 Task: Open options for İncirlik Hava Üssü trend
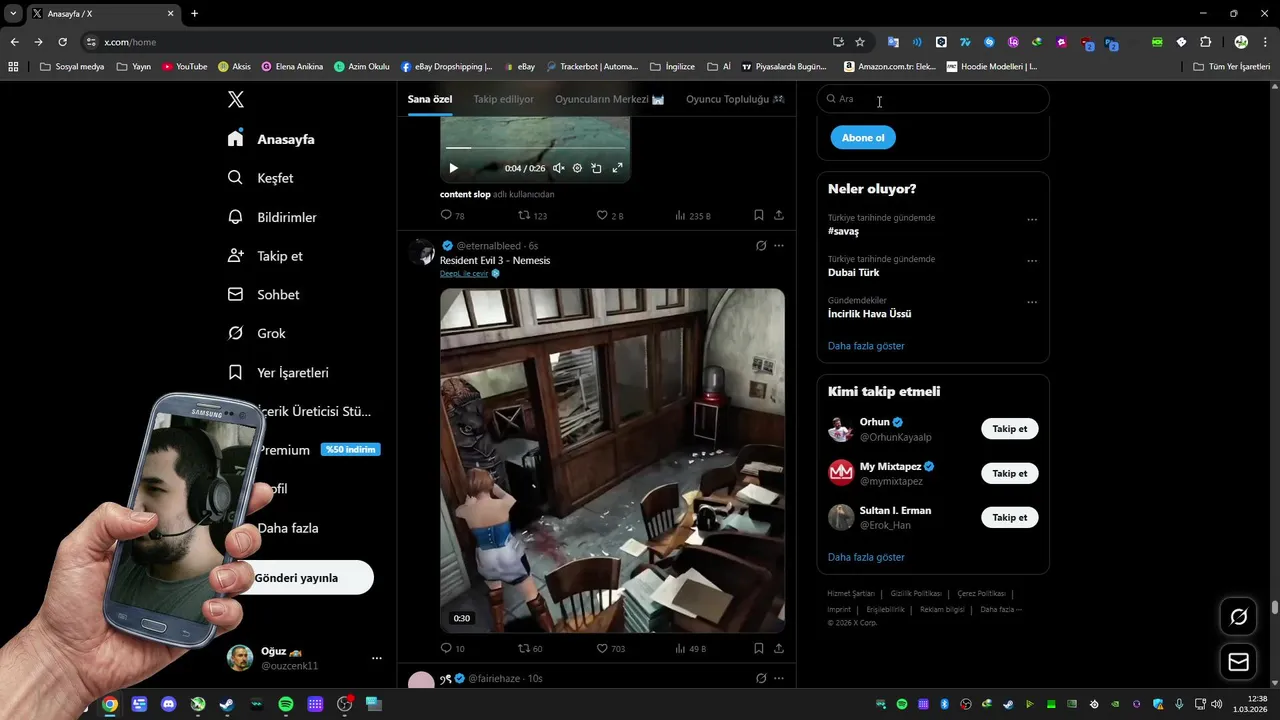coord(1032,302)
